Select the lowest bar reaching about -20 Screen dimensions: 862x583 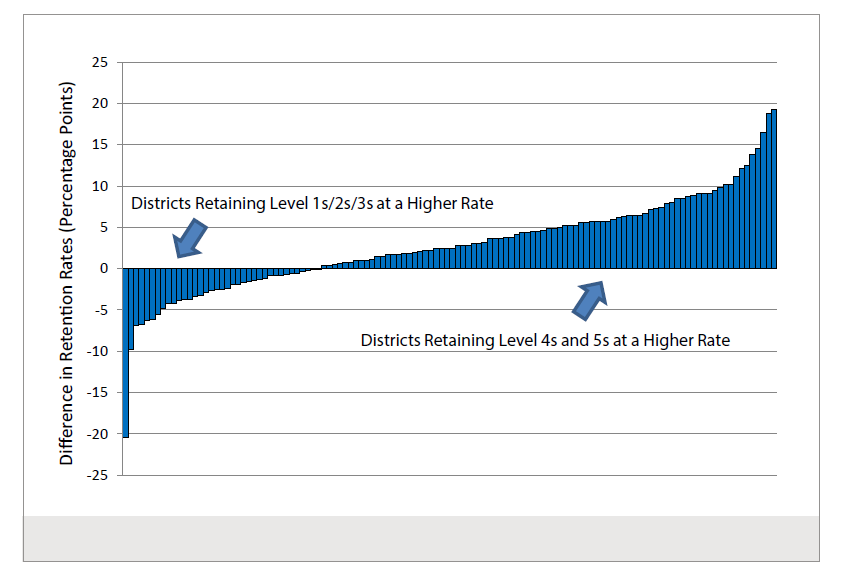(x=125, y=353)
